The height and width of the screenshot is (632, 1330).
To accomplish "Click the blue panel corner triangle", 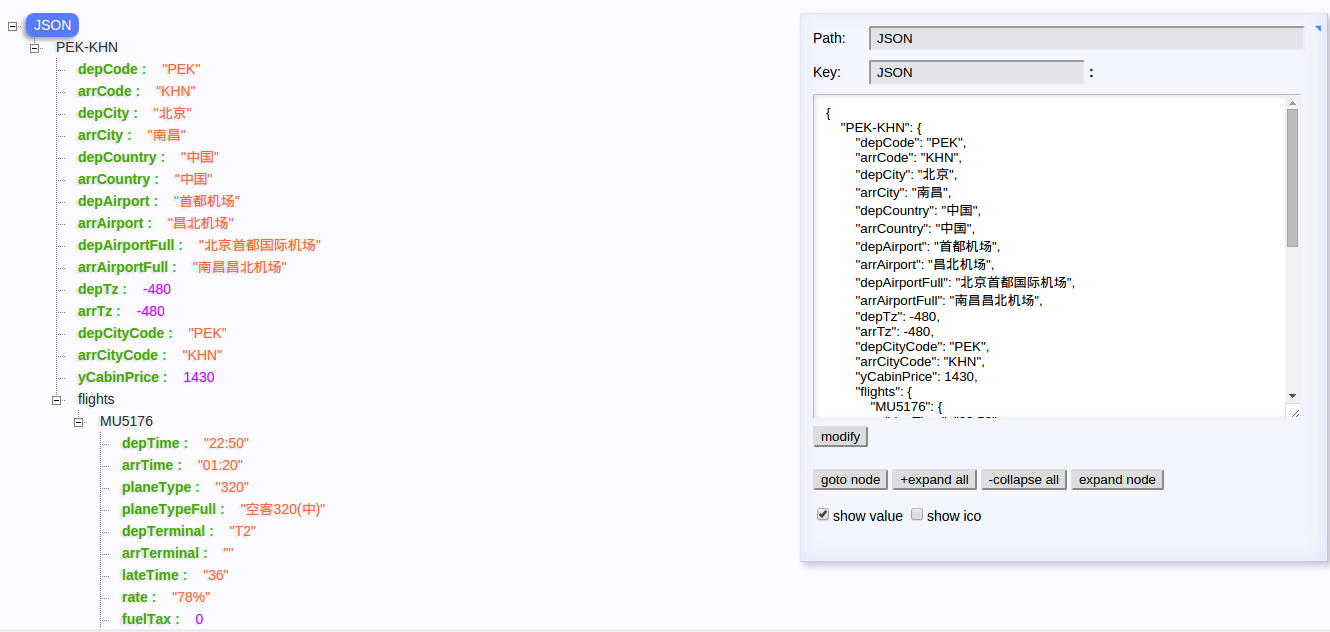I will pos(1318,29).
